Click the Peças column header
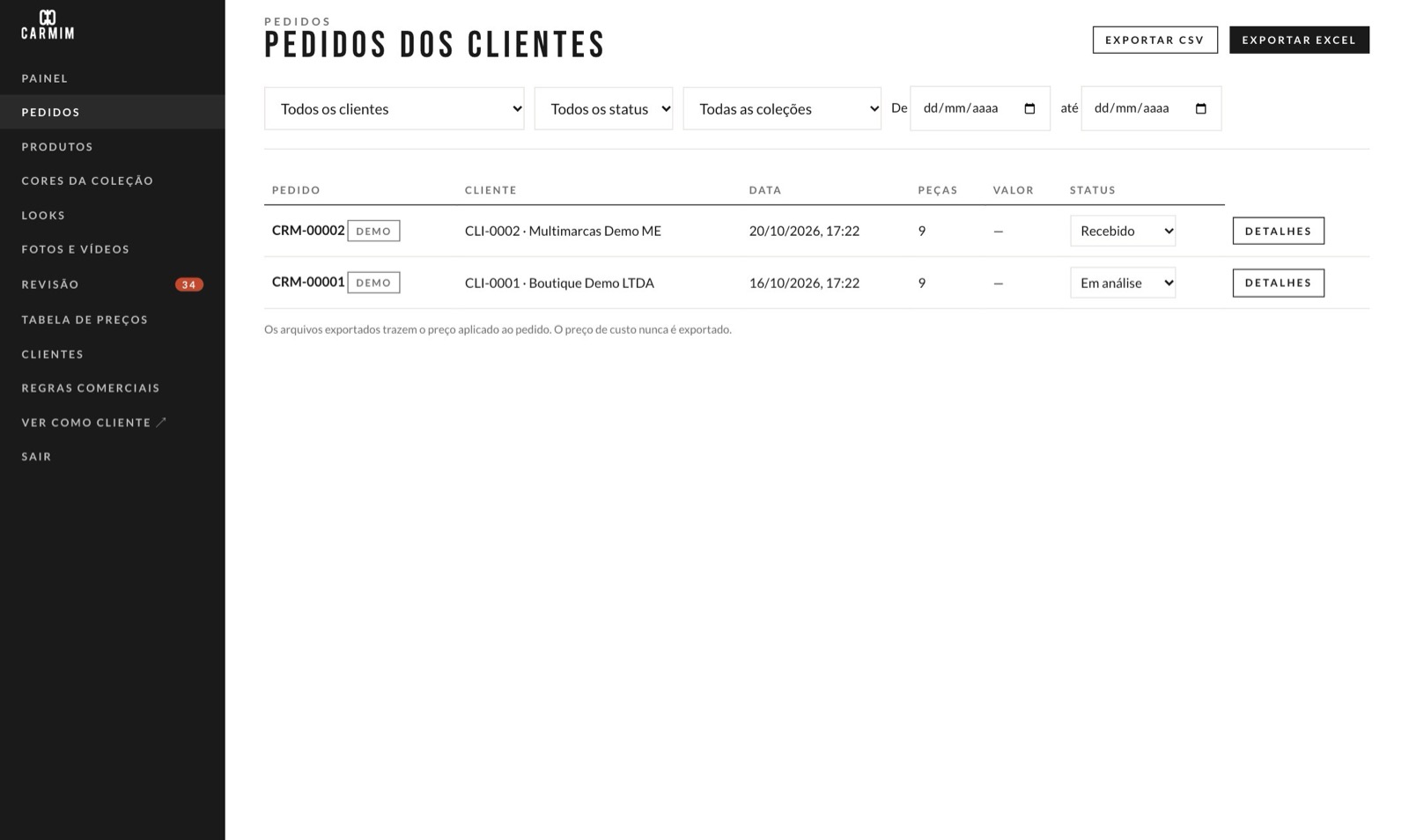The width and height of the screenshot is (1409, 840). [937, 190]
